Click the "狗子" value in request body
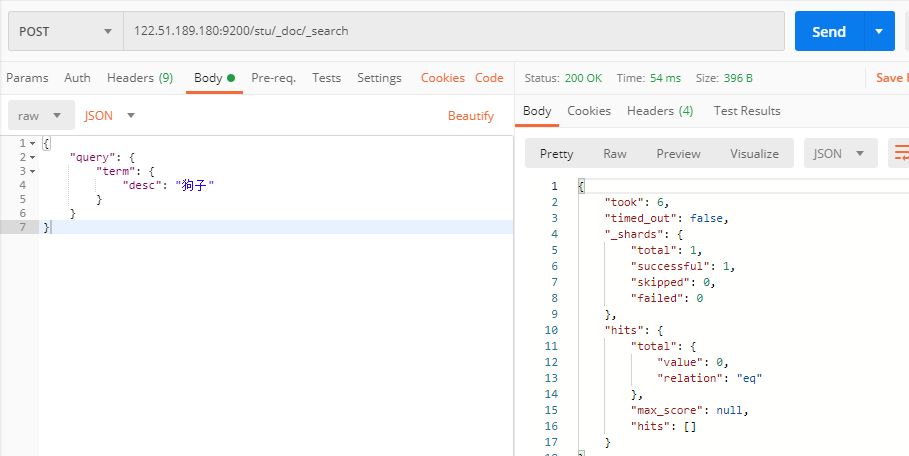The width and height of the screenshot is (909, 456). coord(195,185)
